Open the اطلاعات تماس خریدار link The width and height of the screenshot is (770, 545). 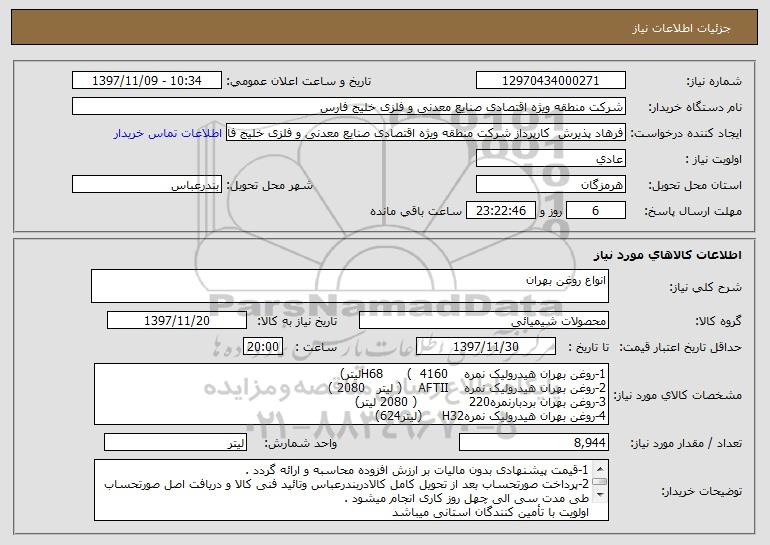coord(167,134)
